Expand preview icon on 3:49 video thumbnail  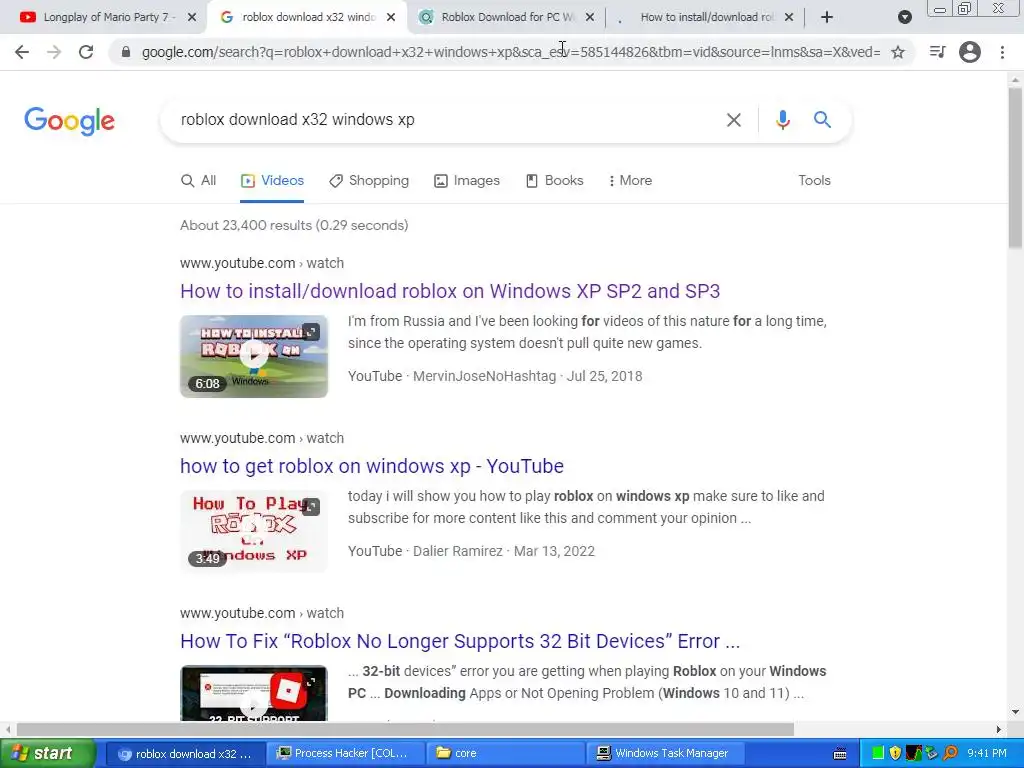click(311, 507)
